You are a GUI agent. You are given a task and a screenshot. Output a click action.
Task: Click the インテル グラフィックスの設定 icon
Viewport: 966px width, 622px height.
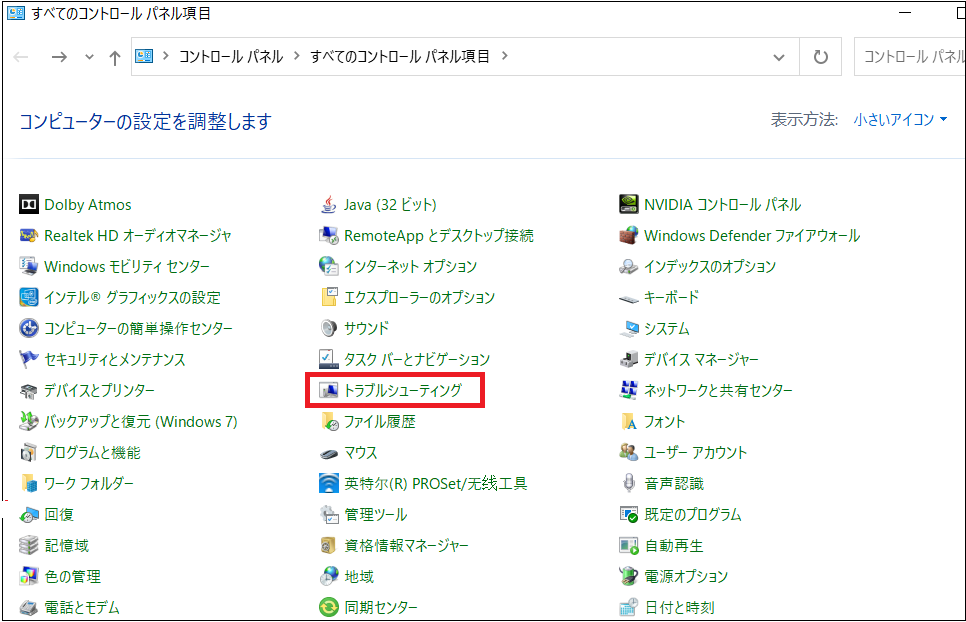tap(28, 297)
